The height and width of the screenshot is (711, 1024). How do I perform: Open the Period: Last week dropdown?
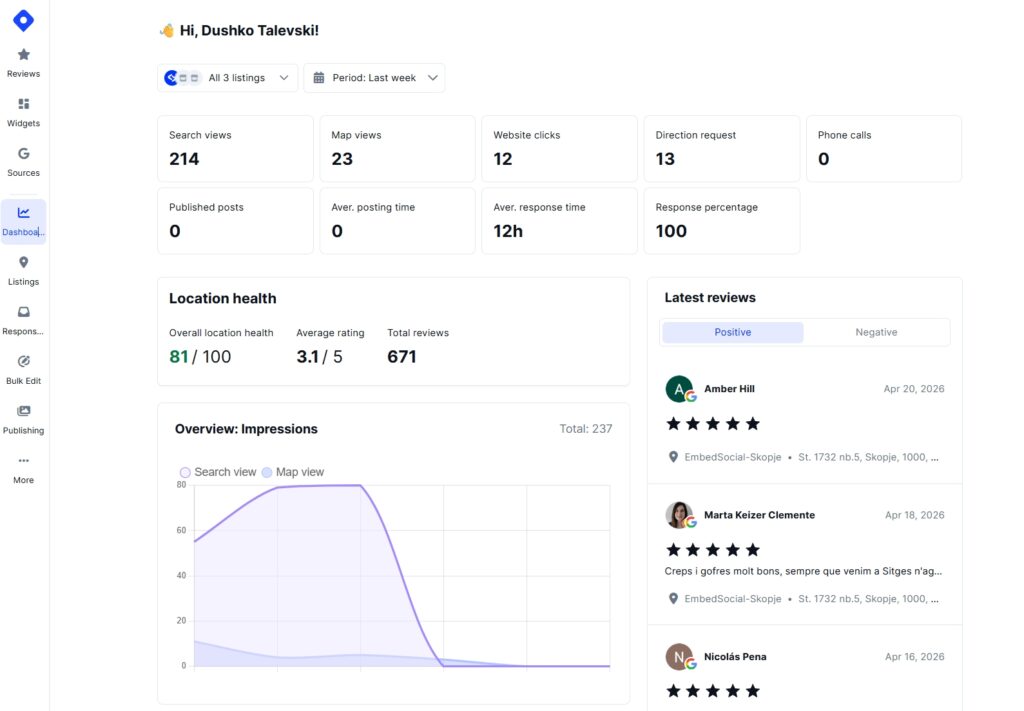374,78
